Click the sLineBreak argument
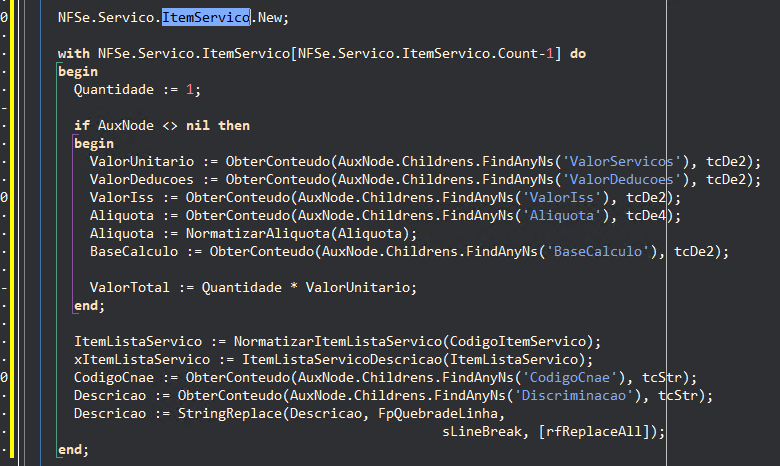Screen dimensions: 780x466 (482, 431)
